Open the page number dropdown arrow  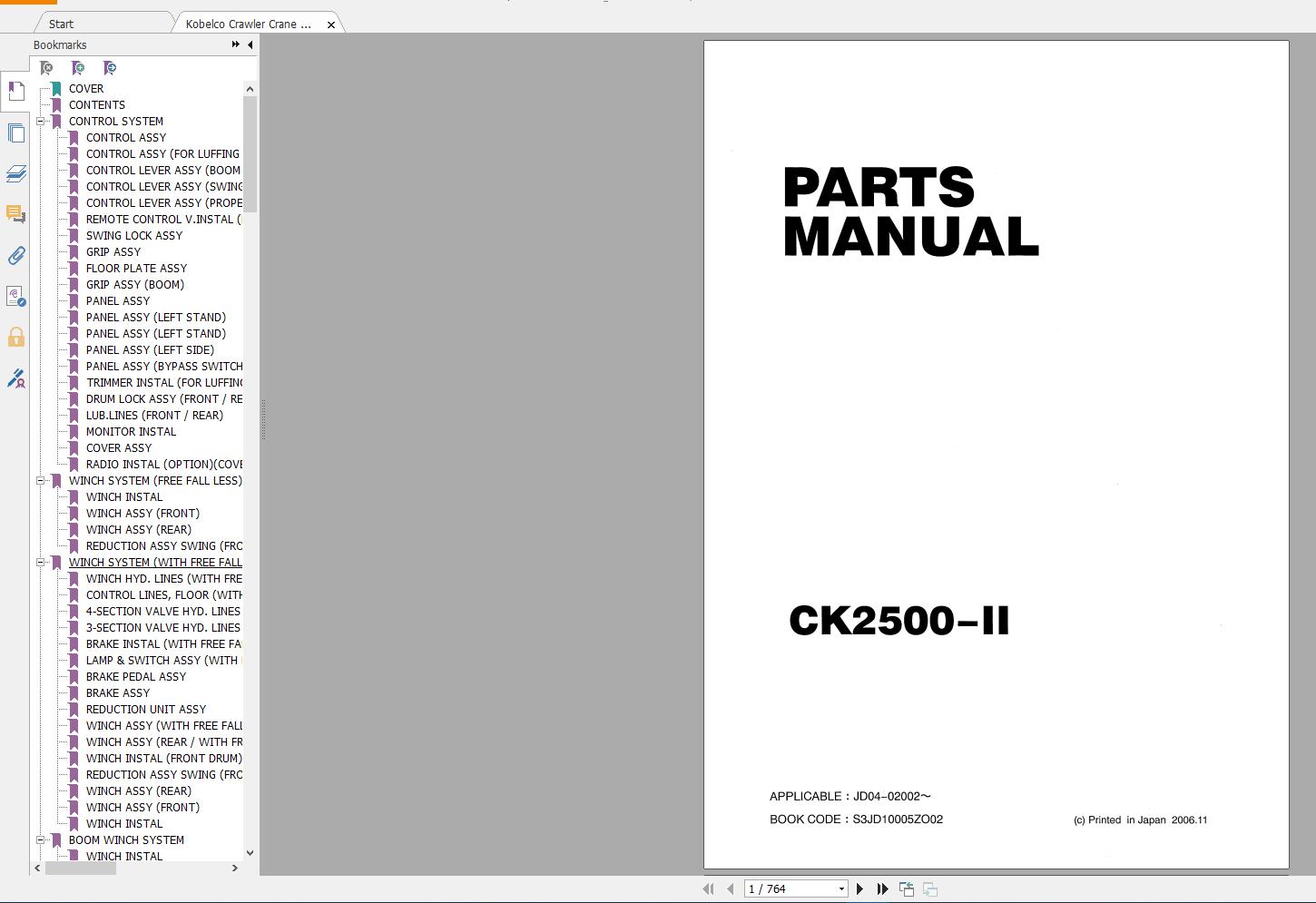click(x=841, y=889)
